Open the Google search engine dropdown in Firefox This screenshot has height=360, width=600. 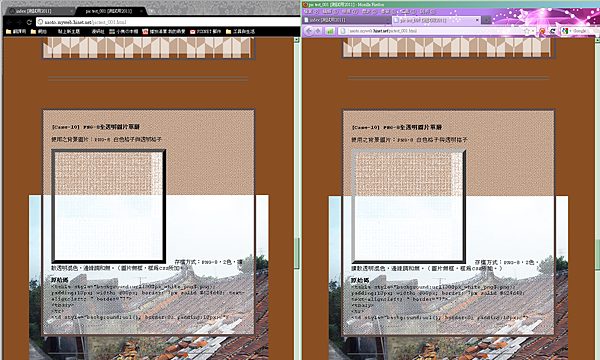pyautogui.click(x=567, y=31)
